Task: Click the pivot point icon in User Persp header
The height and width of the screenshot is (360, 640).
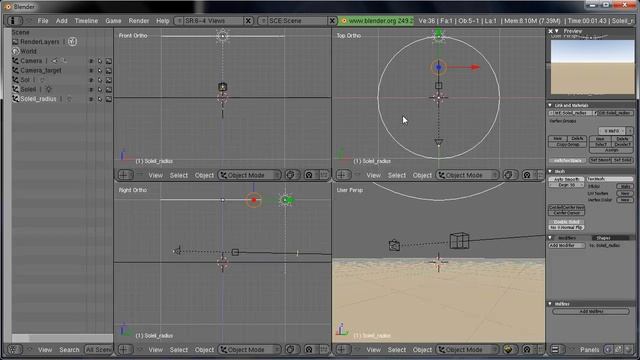Action: [527, 349]
